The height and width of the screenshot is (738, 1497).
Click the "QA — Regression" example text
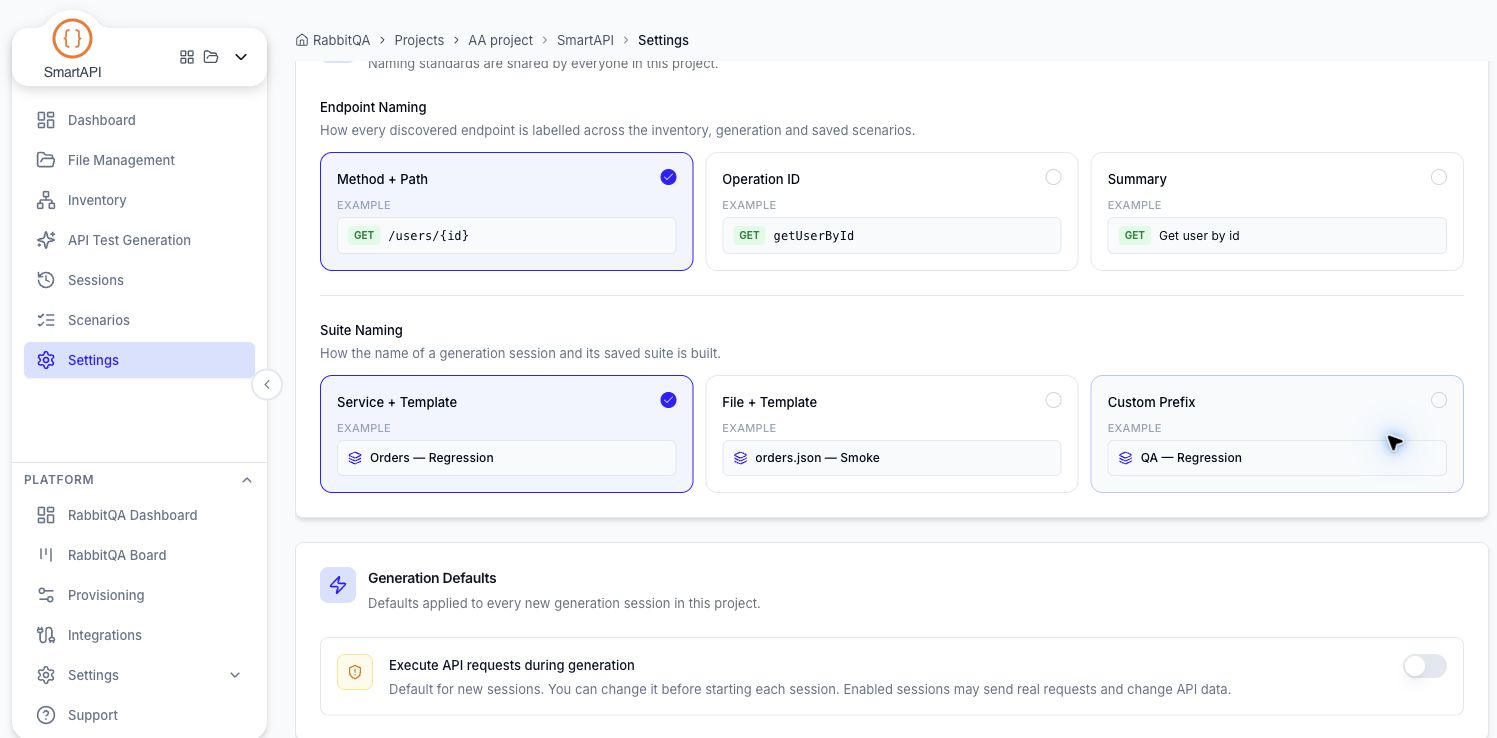point(1191,458)
